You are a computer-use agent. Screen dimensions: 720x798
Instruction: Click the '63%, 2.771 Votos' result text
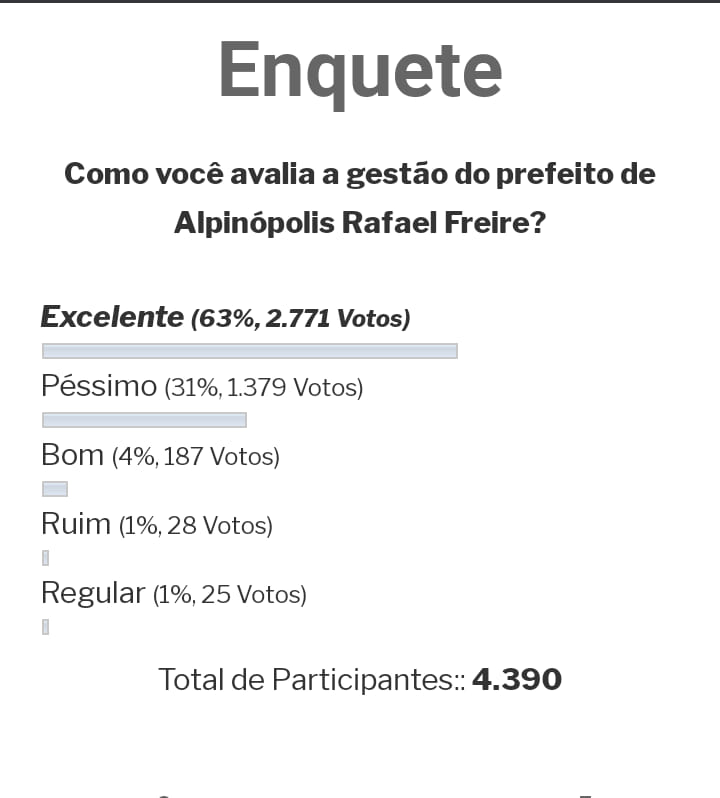(x=301, y=319)
